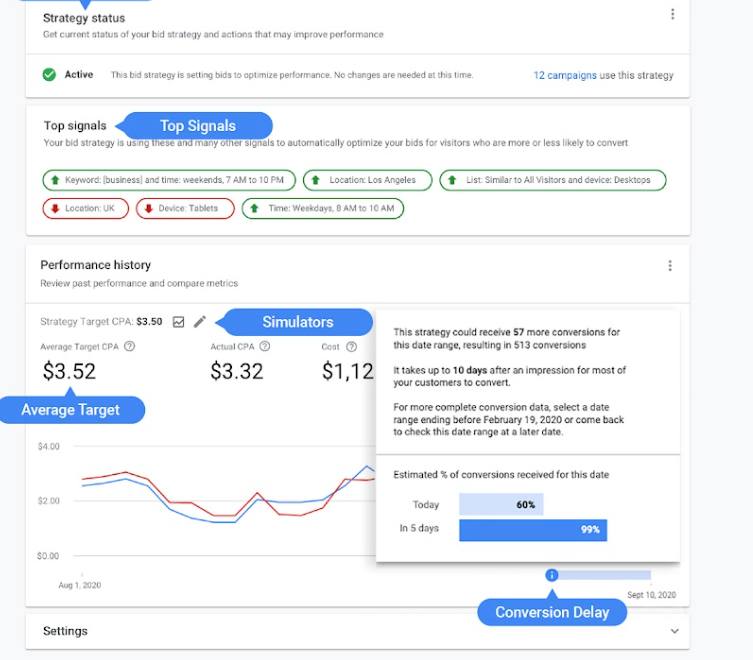Click the green up arrow on Weekdays chip
Screen dimensions: 753x660
[255, 208]
